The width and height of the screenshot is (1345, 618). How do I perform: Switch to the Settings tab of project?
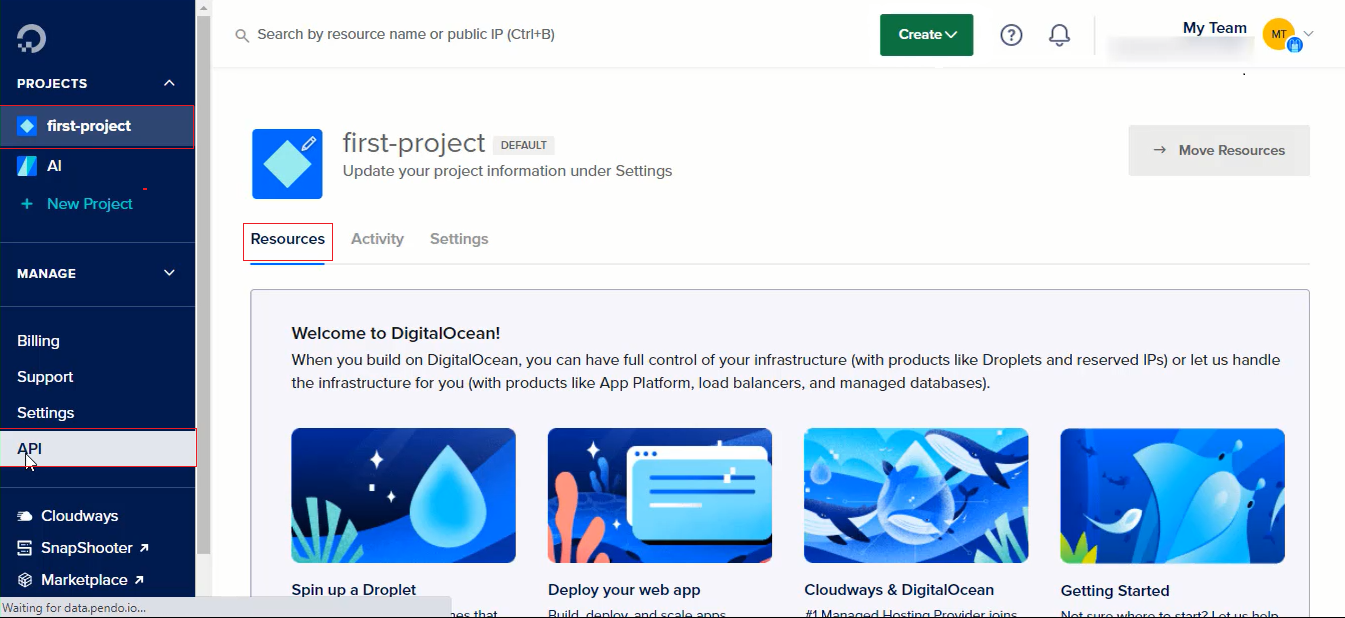click(459, 239)
